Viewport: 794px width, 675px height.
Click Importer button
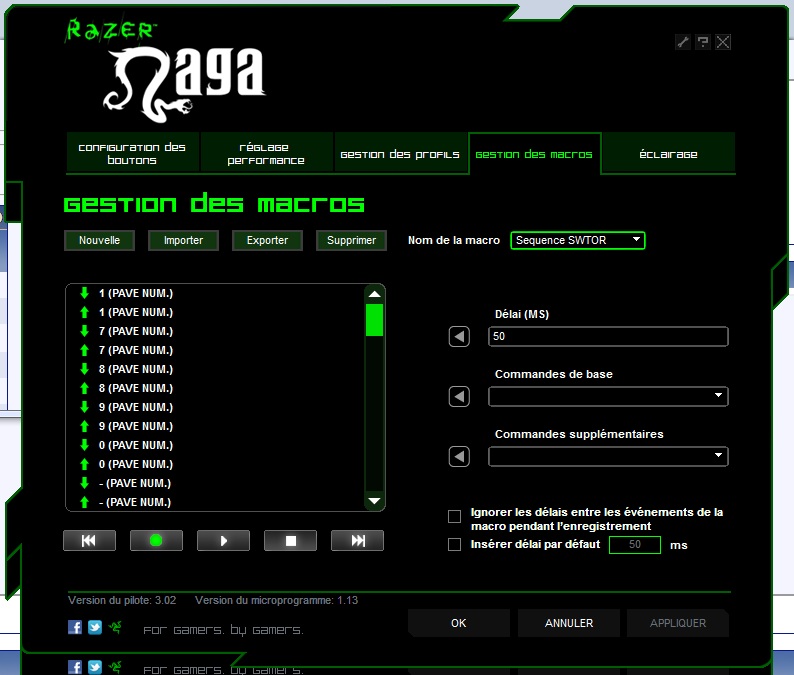(183, 241)
